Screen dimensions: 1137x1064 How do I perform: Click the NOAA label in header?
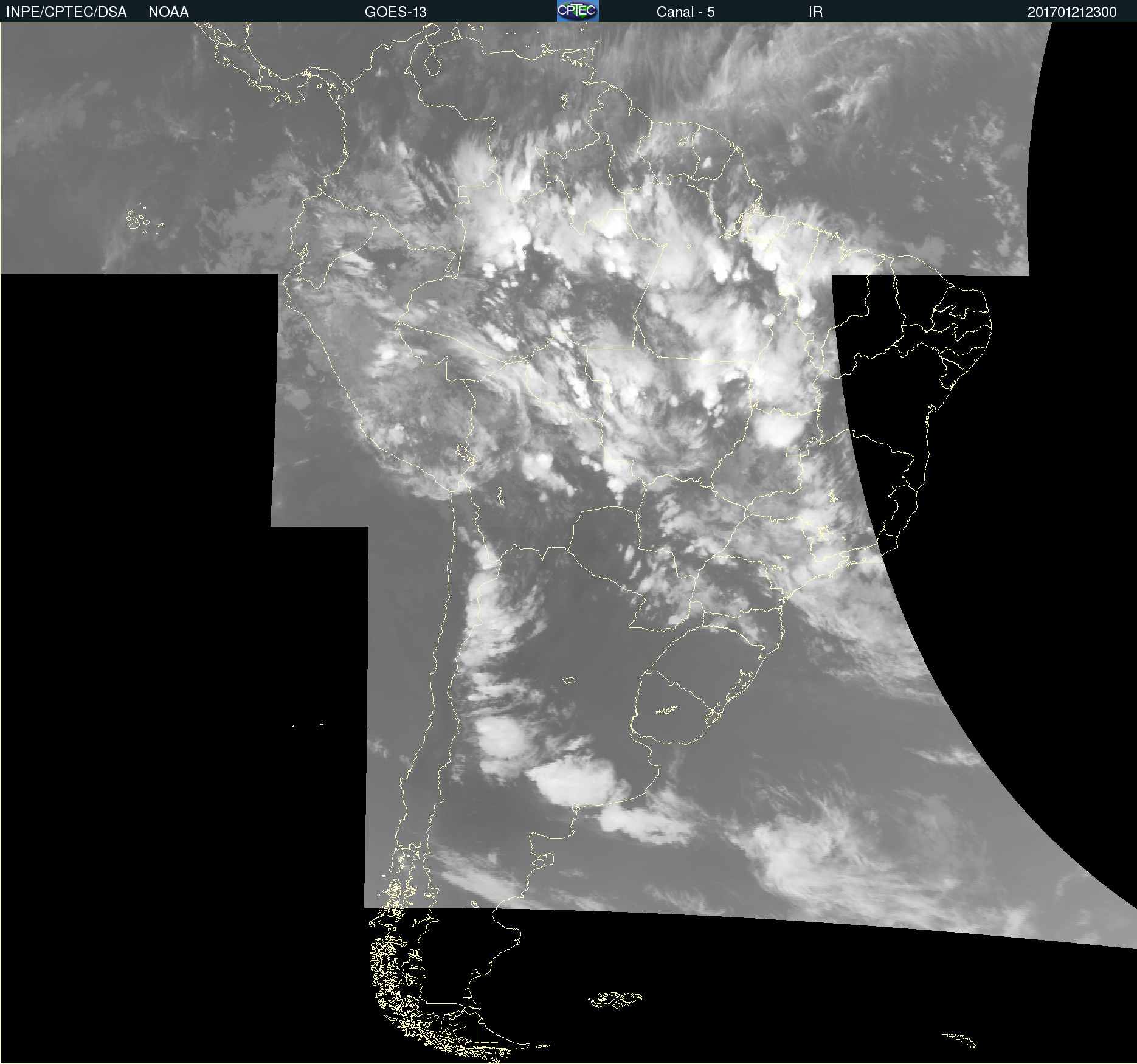click(168, 12)
